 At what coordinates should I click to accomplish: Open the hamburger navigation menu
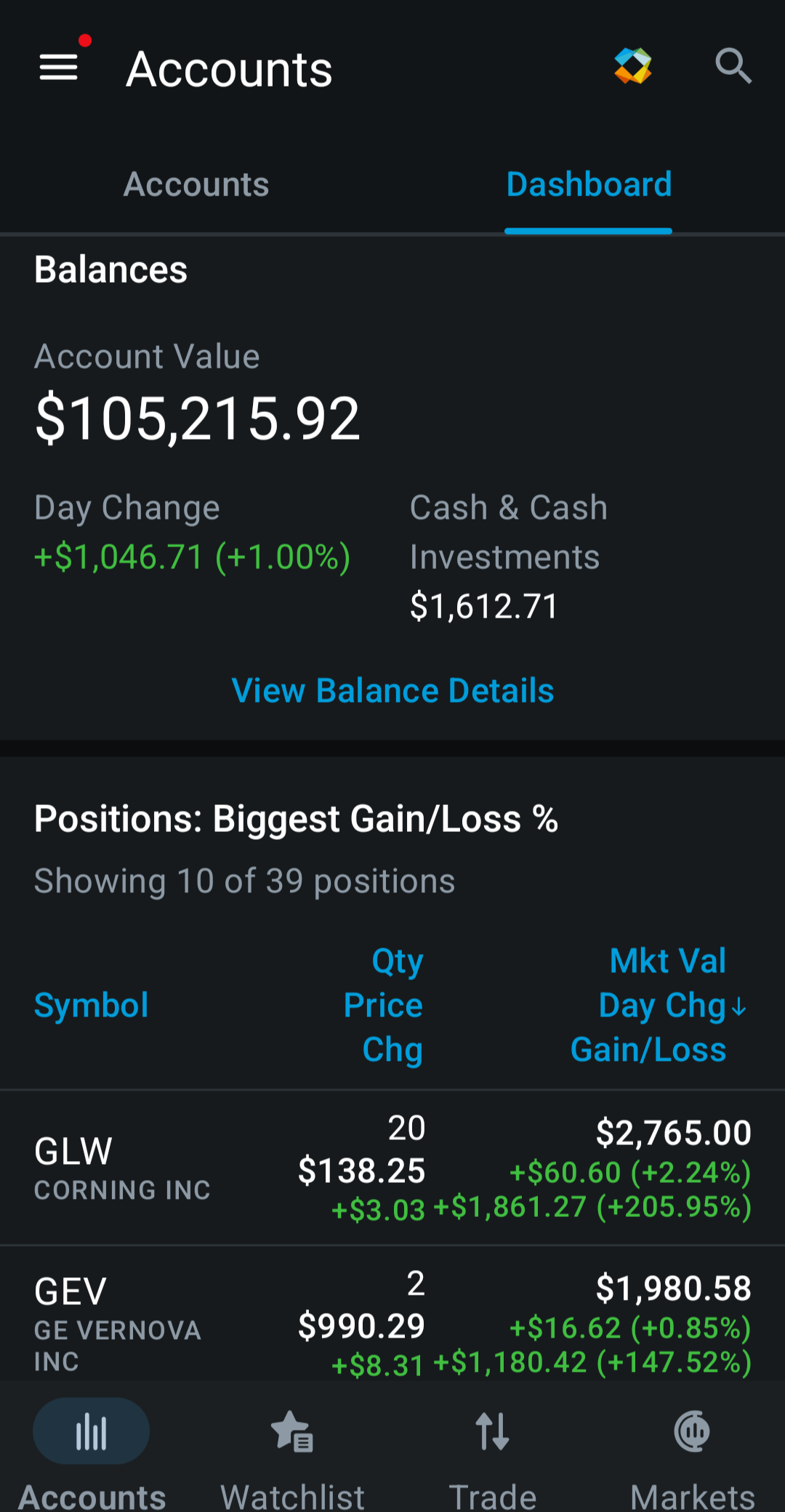click(x=59, y=68)
